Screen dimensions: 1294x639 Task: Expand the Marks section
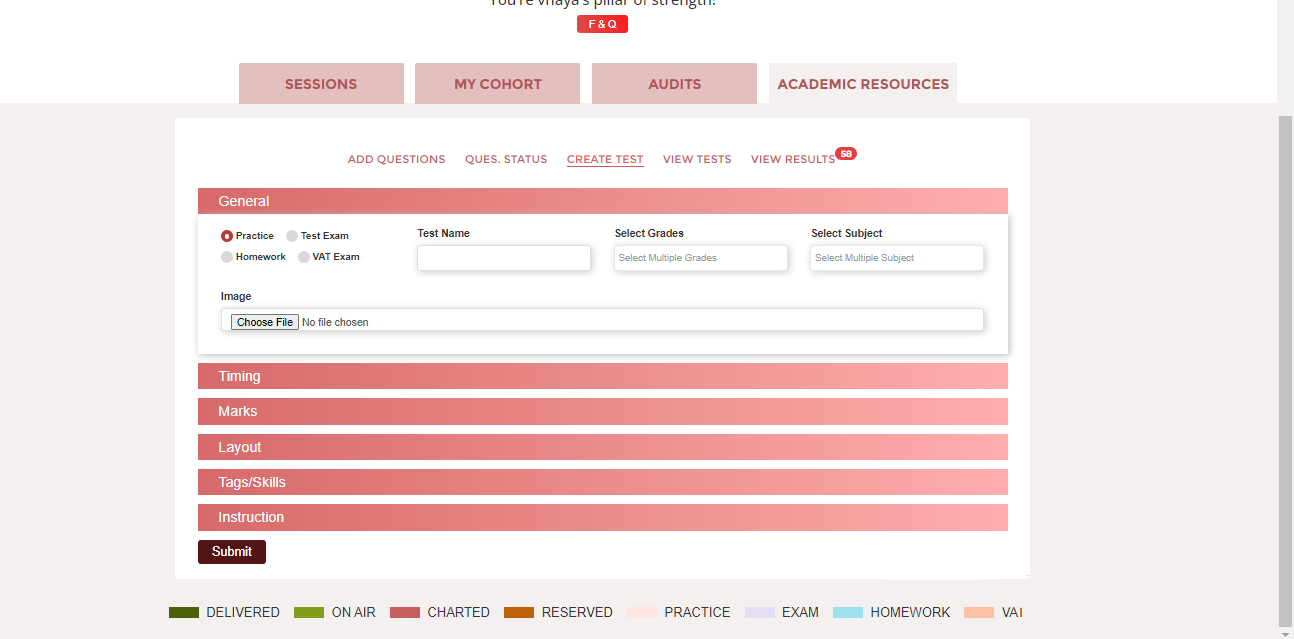pyautogui.click(x=602, y=411)
